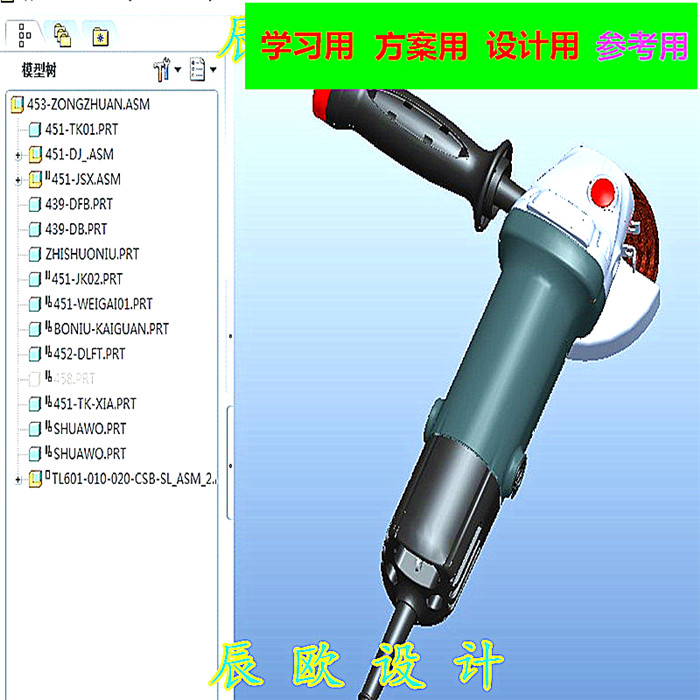Viewport: 700px width, 700px height.
Task: Select the 模型树 panel title
Action: pos(39,70)
